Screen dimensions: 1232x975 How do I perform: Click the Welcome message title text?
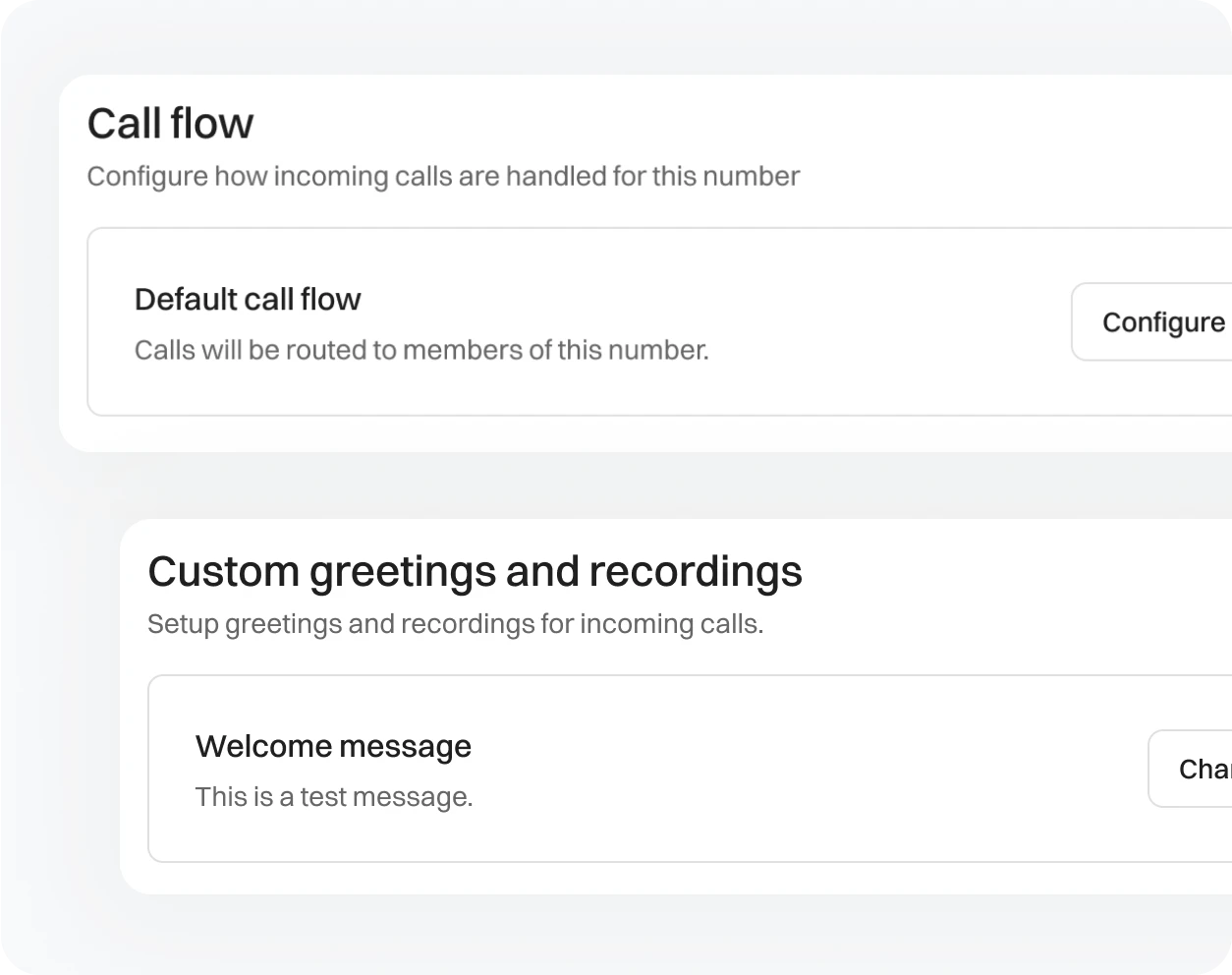[x=333, y=746]
